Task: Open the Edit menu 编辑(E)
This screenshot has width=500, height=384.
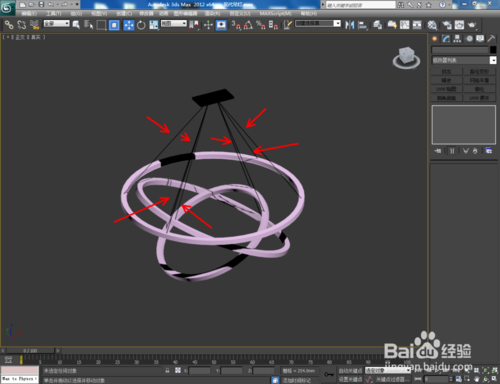Action: pyautogui.click(x=29, y=13)
